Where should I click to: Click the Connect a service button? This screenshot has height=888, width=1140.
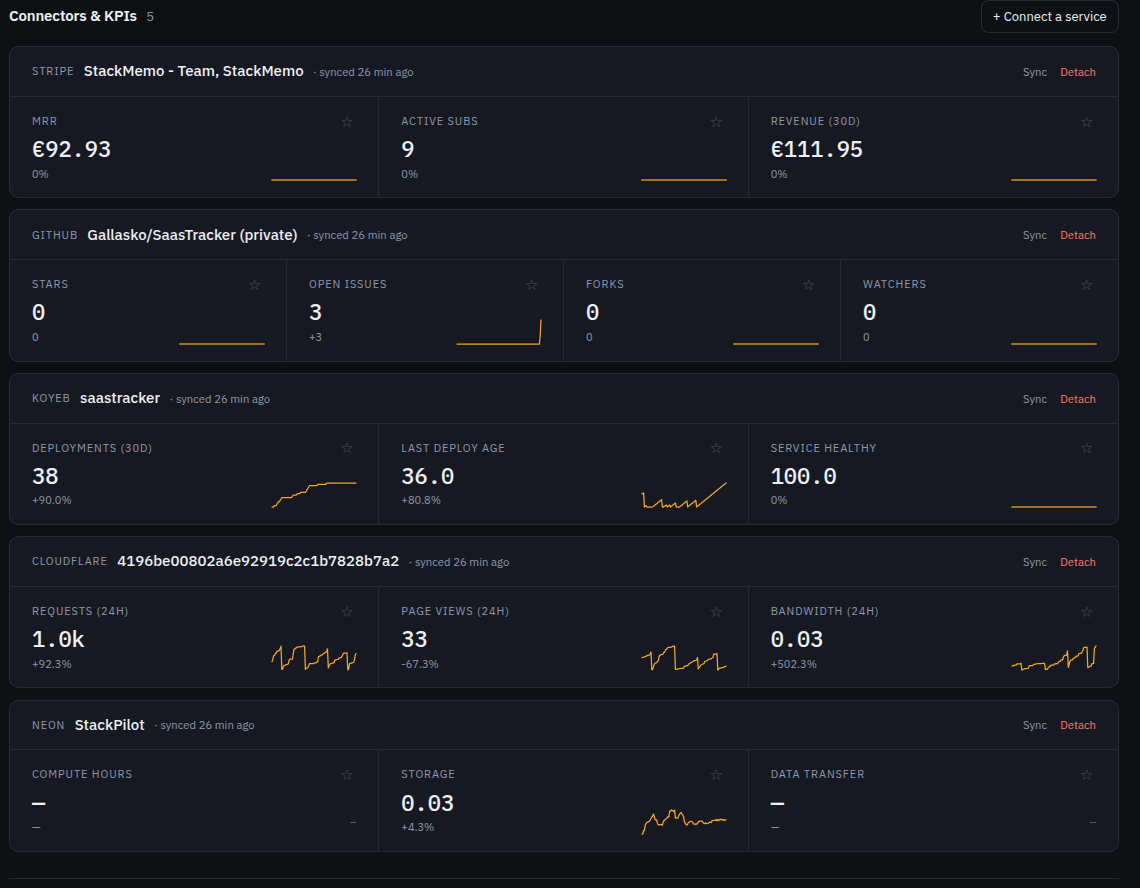coord(1049,16)
